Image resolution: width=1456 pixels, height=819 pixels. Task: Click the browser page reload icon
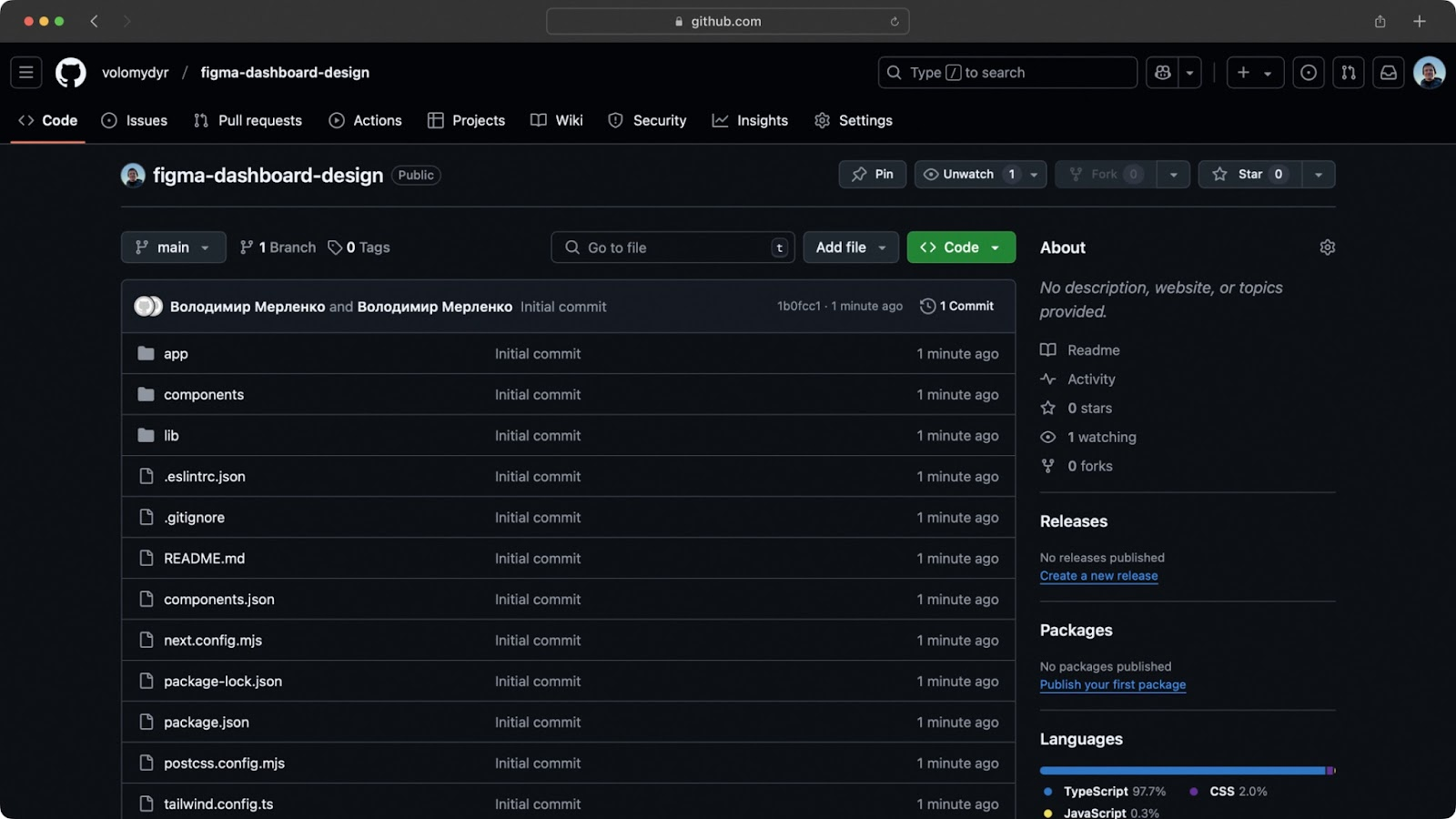(x=895, y=22)
